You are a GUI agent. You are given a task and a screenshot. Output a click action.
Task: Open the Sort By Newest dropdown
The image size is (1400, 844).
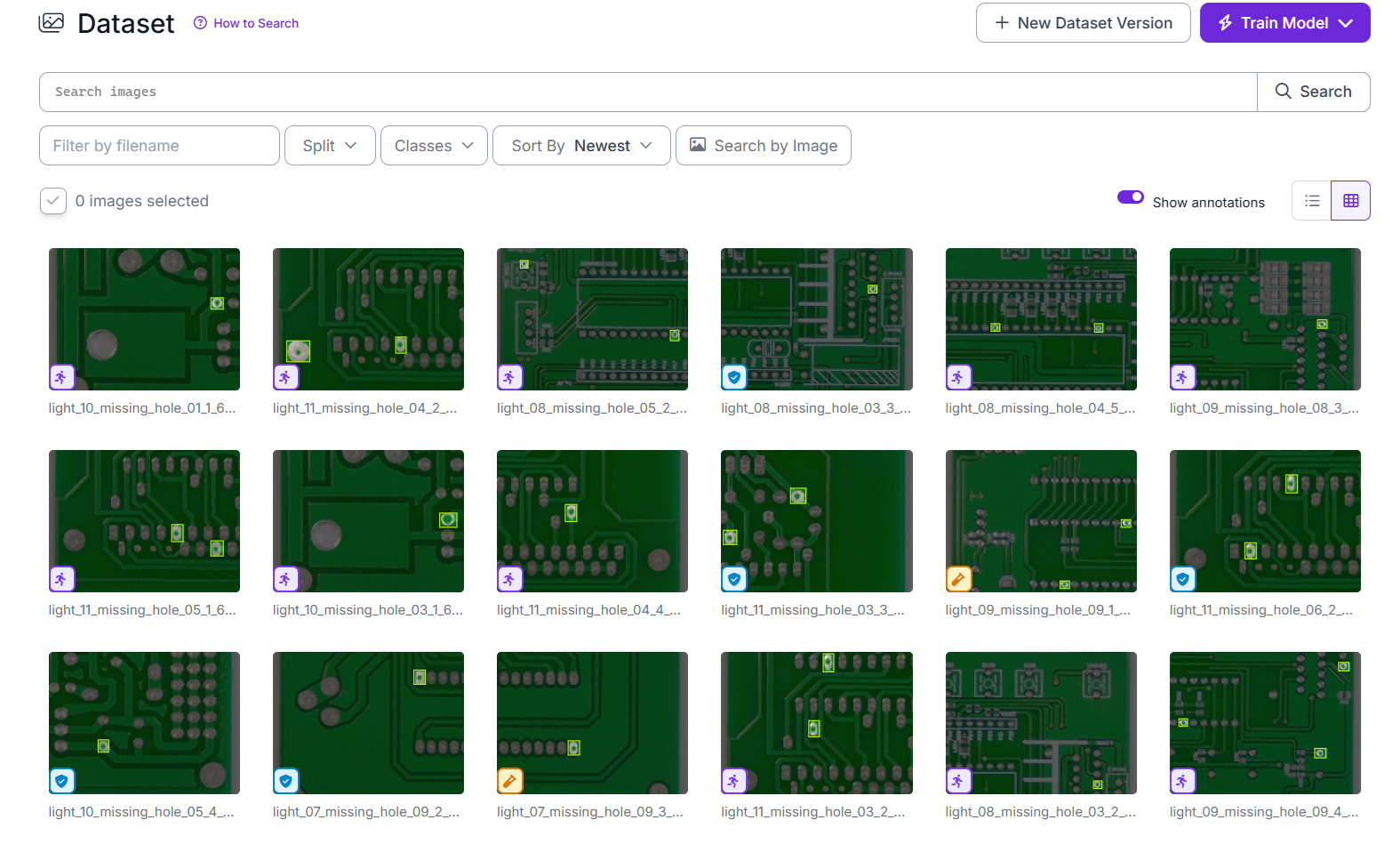point(581,146)
